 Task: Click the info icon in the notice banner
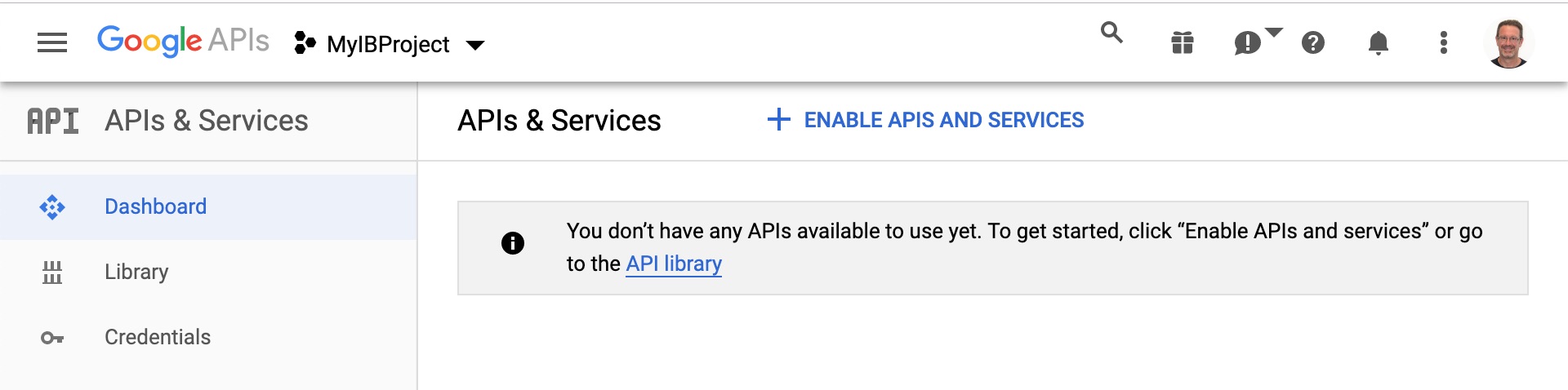[x=512, y=243]
